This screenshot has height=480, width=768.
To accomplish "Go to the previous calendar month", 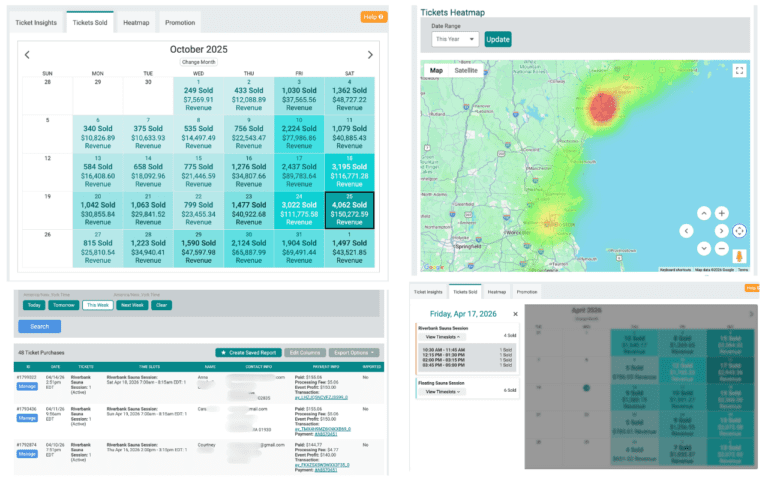I will (x=27, y=55).
